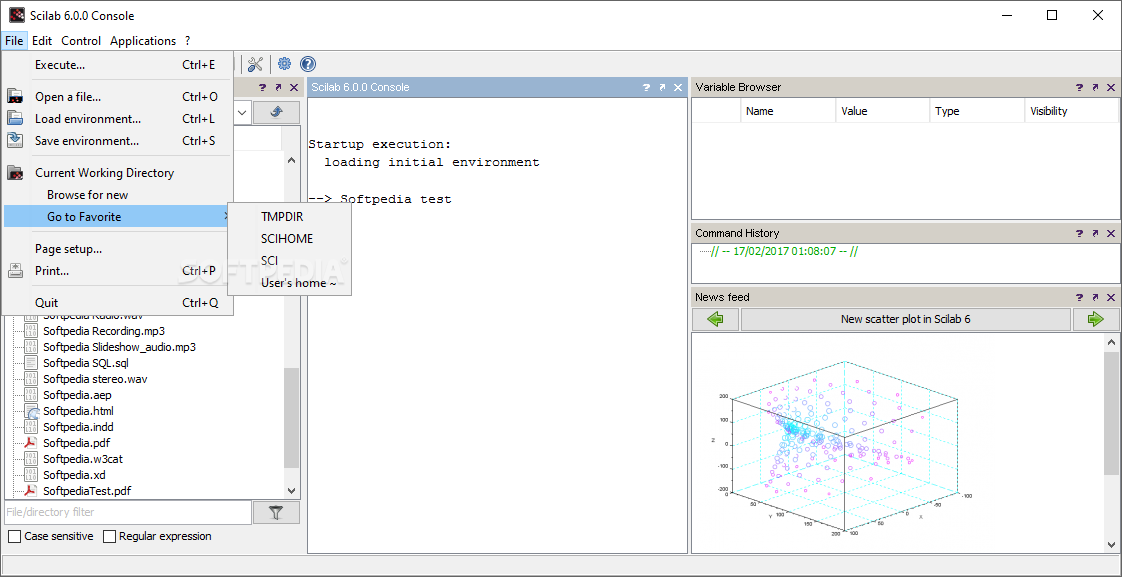Sort Variable Browser by Value column

tap(883, 111)
